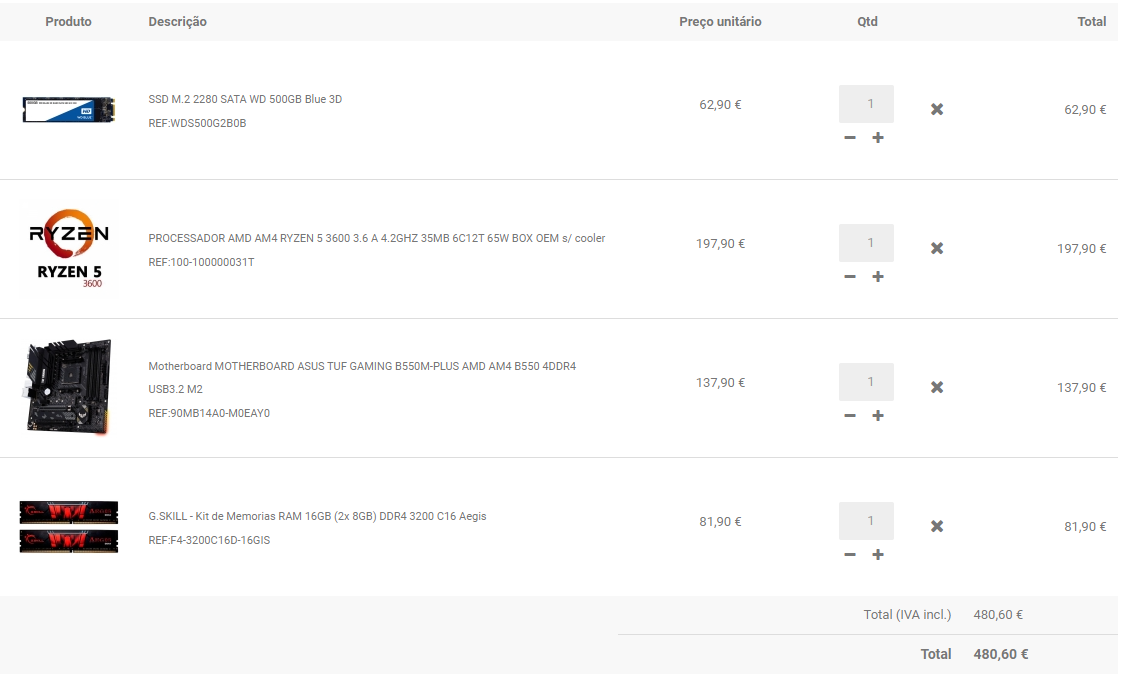
Task: Increase quantity of the WD SSD
Action: point(878,138)
